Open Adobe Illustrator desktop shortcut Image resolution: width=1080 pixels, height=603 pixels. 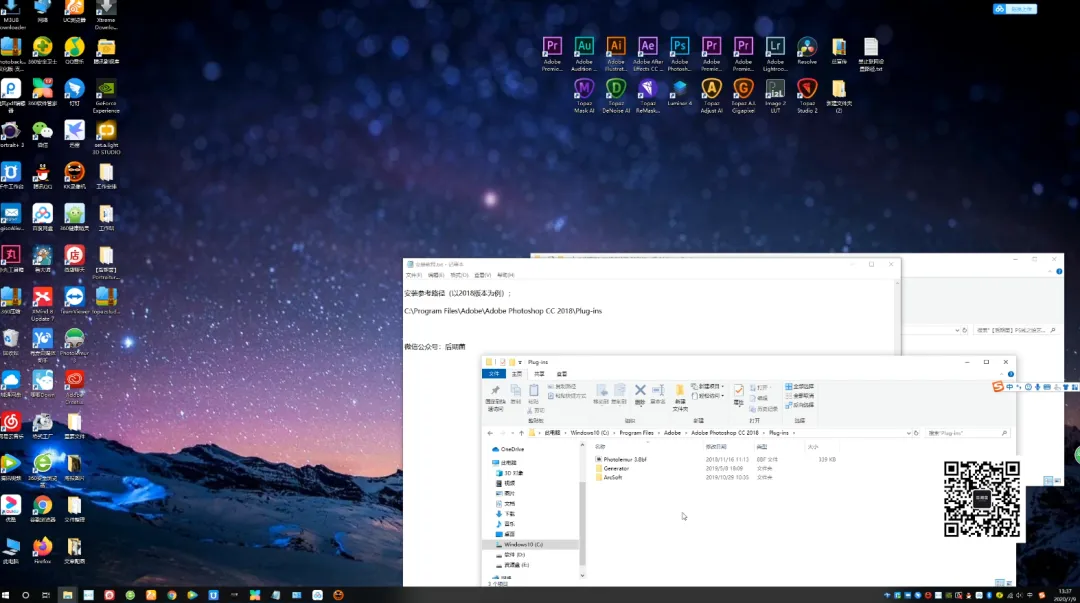[x=616, y=53]
